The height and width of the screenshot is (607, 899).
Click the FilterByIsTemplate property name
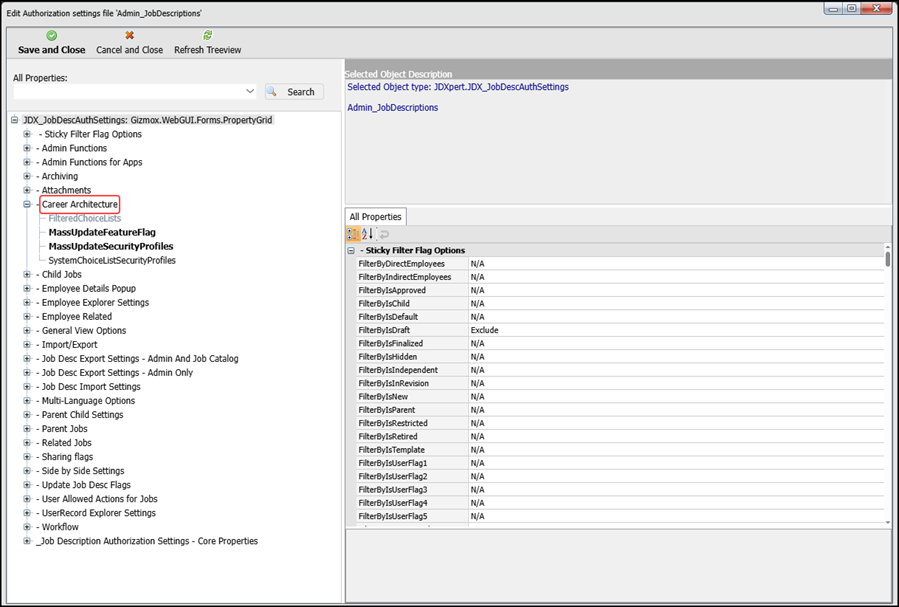(x=392, y=450)
